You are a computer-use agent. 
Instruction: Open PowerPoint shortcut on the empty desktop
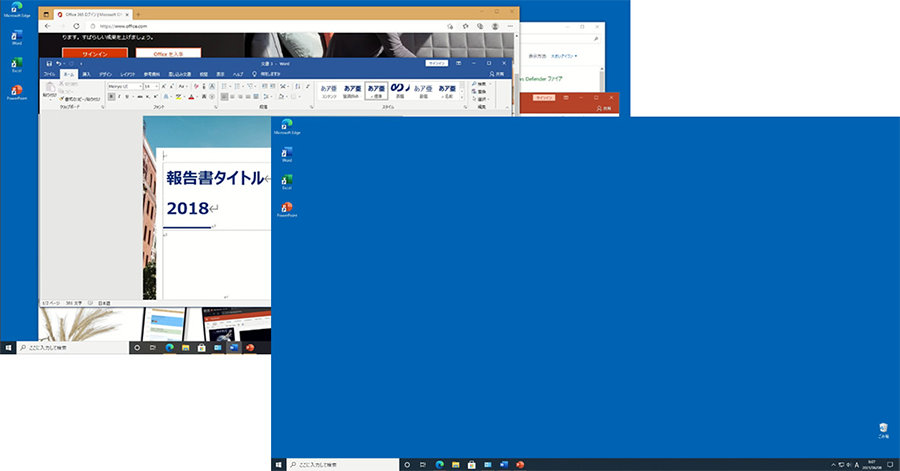pyautogui.click(x=286, y=209)
